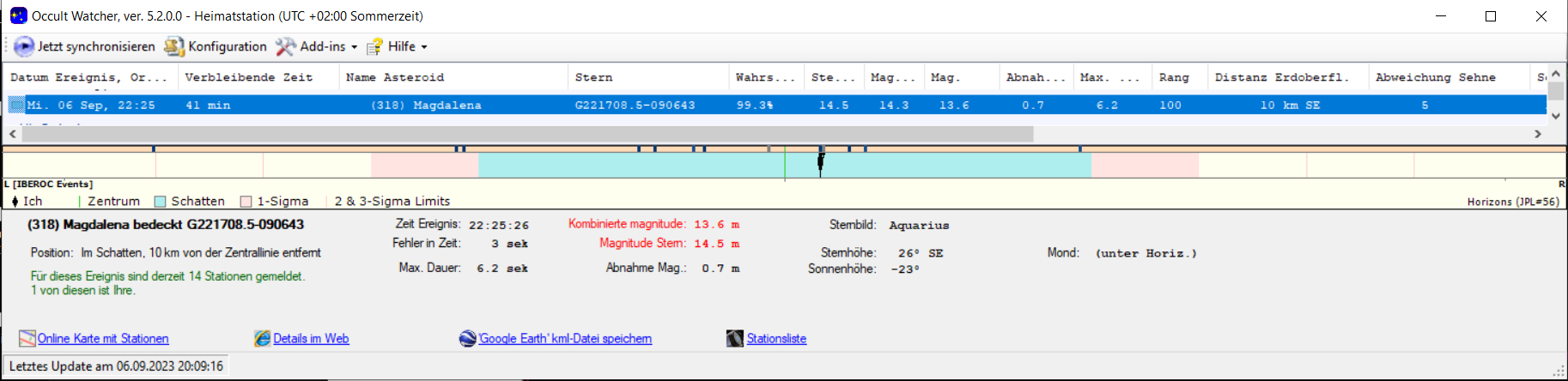Screen dimensions: 1568x381
Task: Click the Online Karte map icon
Action: [27, 338]
